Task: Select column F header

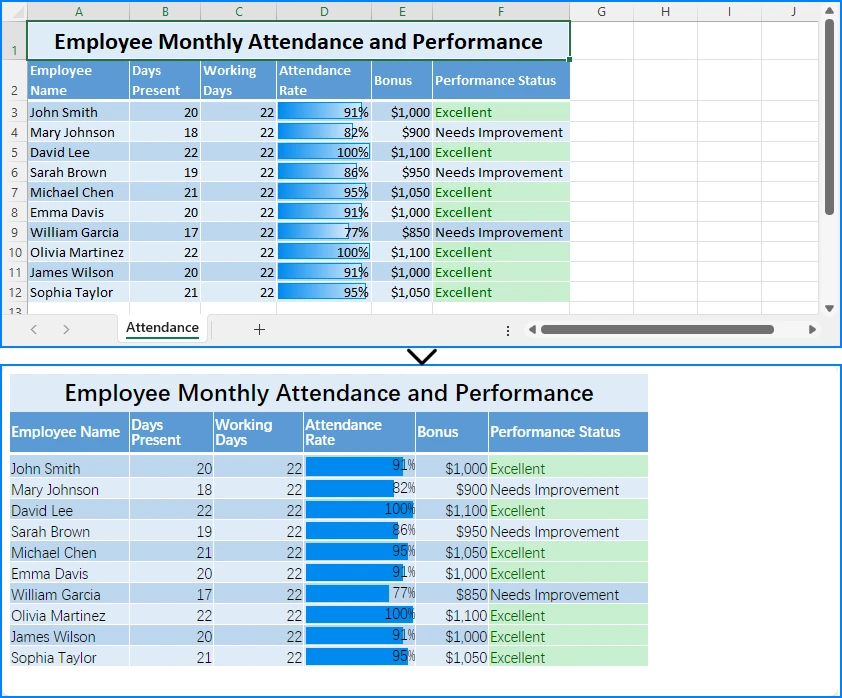Action: tap(500, 11)
